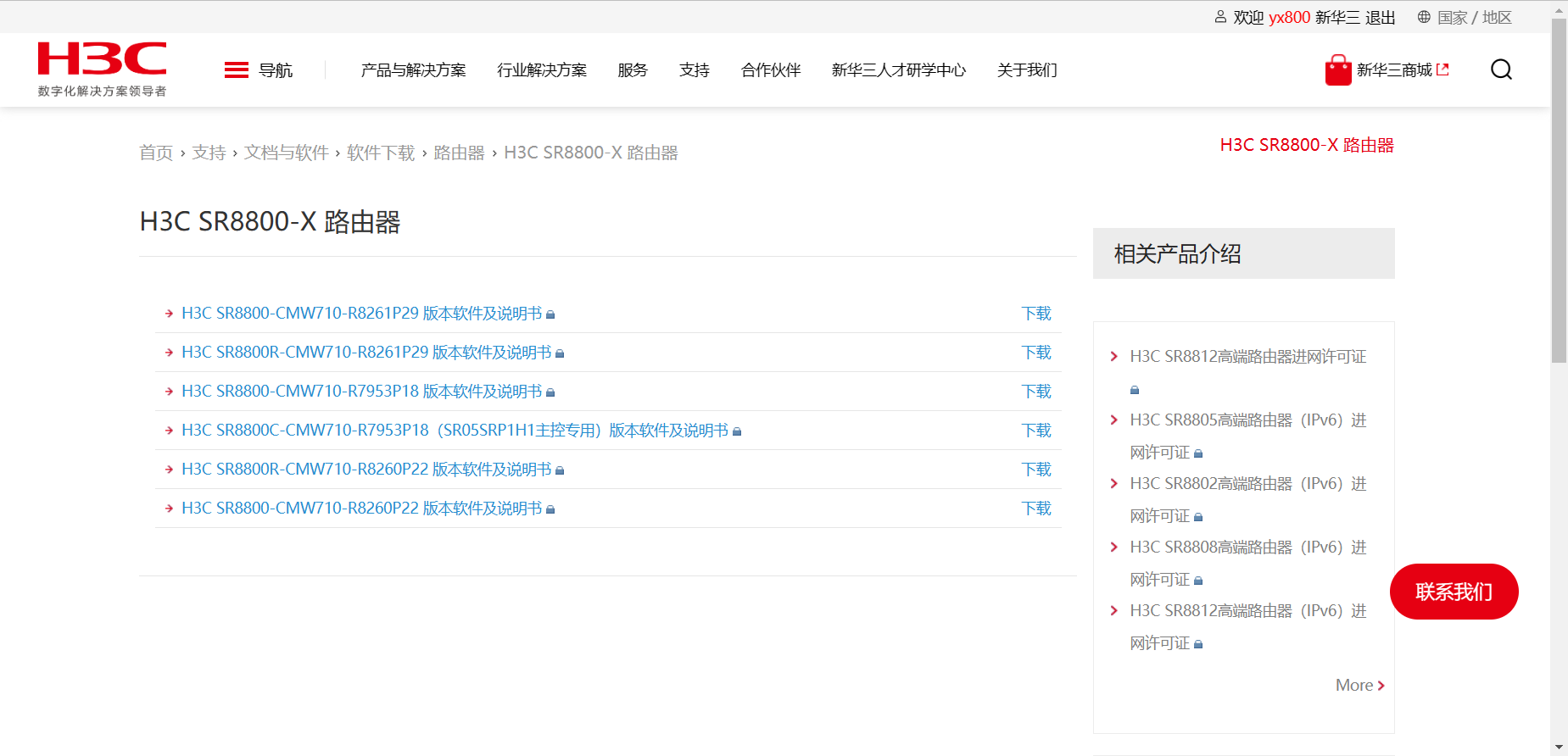1568x756 pixels.
Task: Open SR8800R-CMW710-R8261P29 版本软件及说明书
Action: (366, 353)
